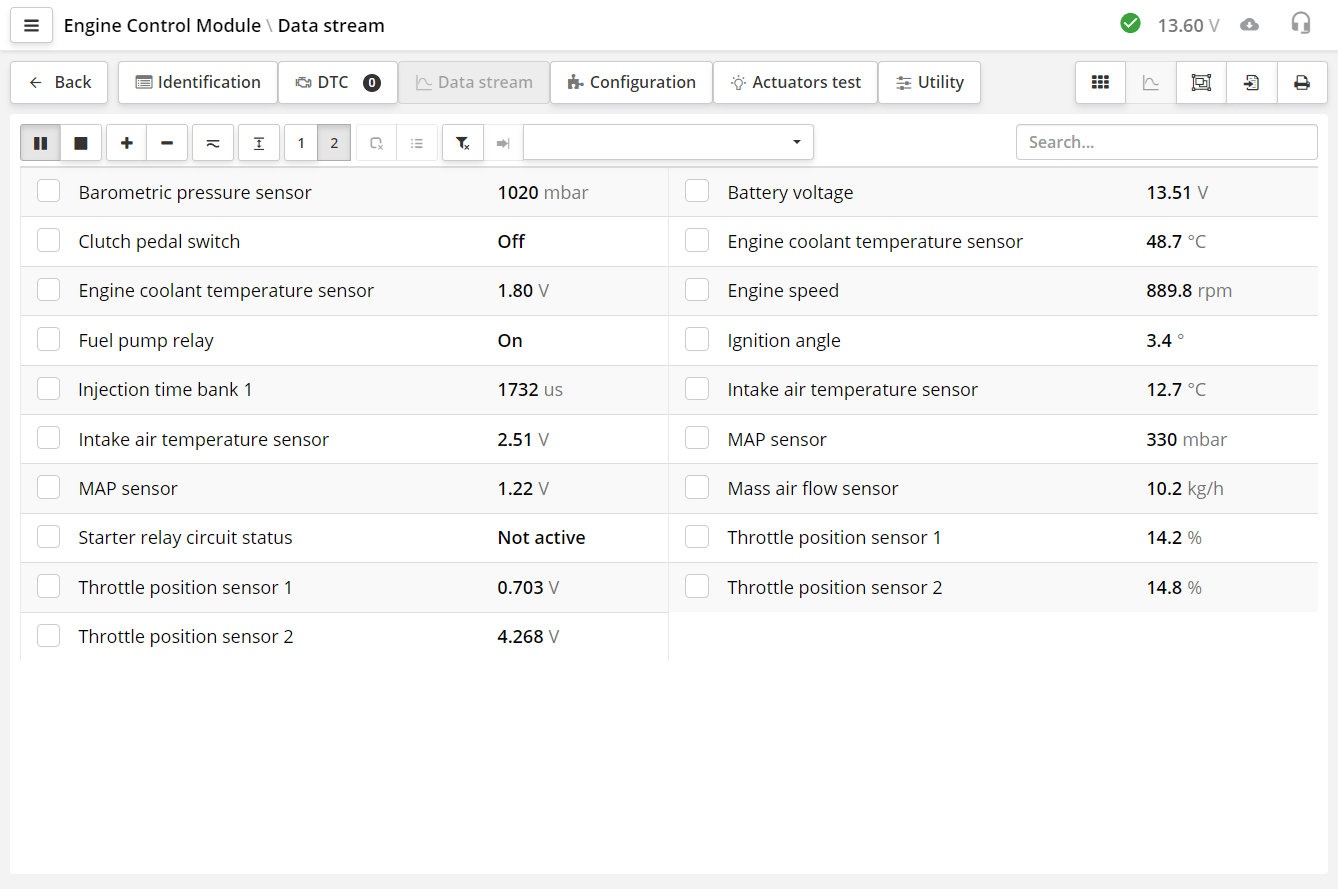
Task: Add a parameter with the plus icon
Action: pyautogui.click(x=126, y=142)
